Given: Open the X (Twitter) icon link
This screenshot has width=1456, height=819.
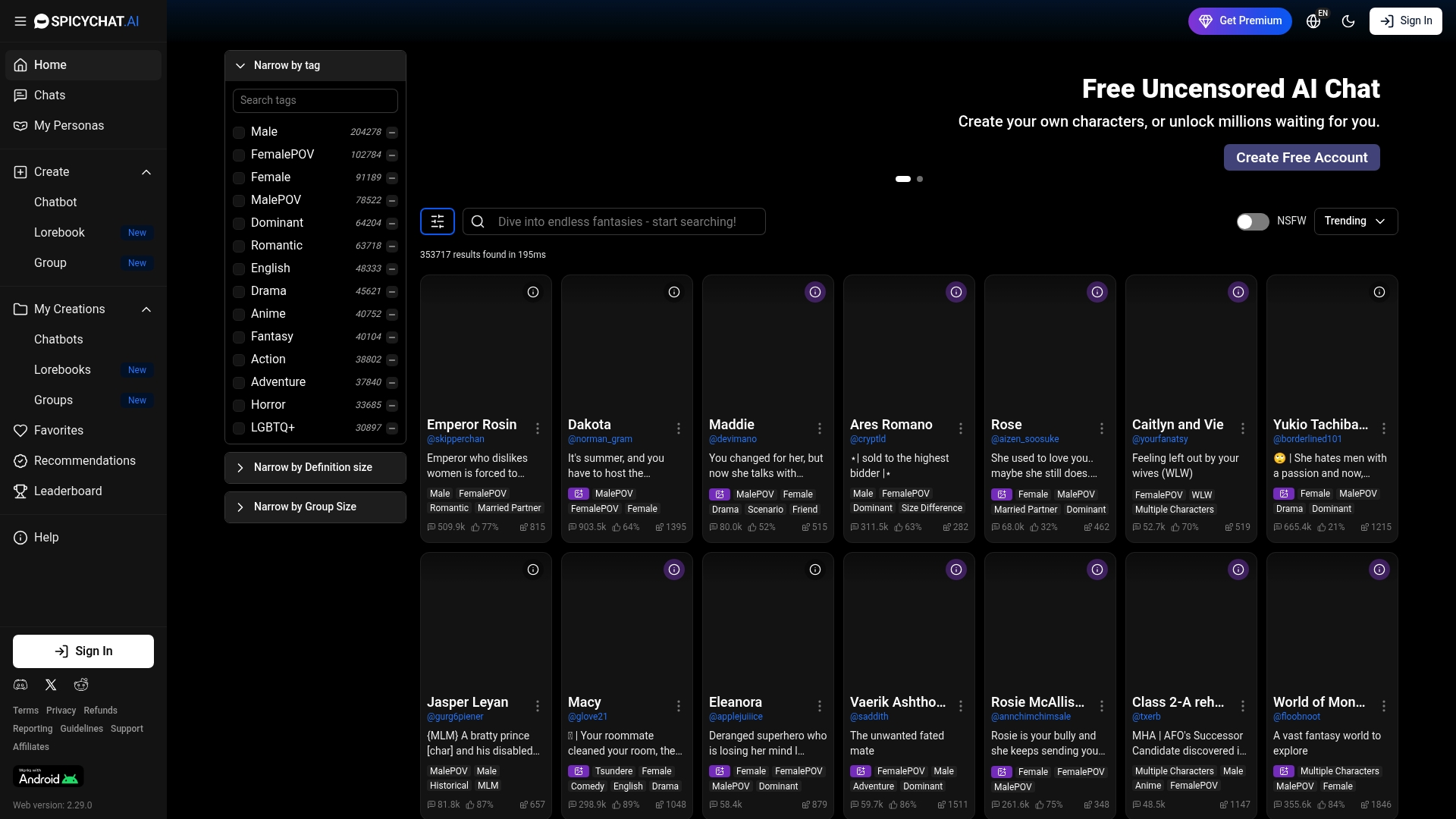Looking at the screenshot, I should [51, 685].
